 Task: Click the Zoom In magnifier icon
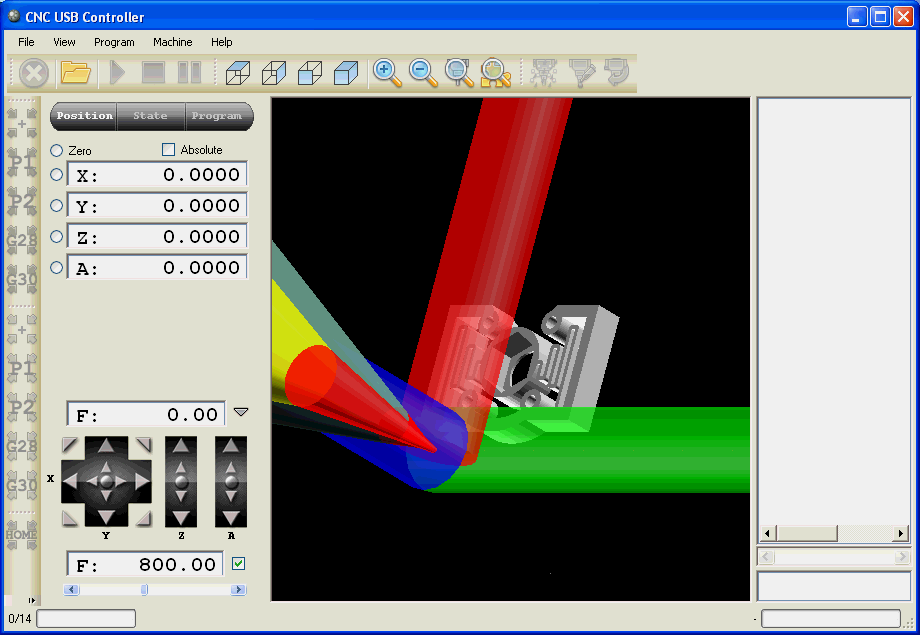click(387, 73)
